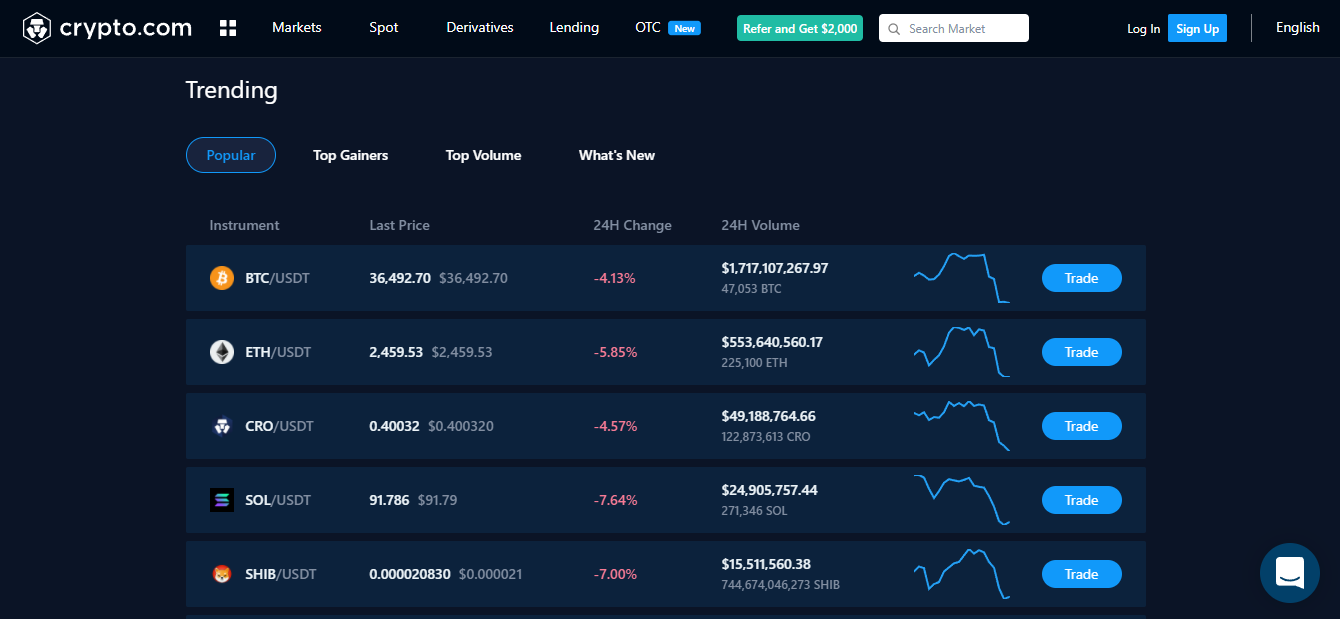Click the Trending section heading
This screenshot has height=619, width=1340.
231,90
